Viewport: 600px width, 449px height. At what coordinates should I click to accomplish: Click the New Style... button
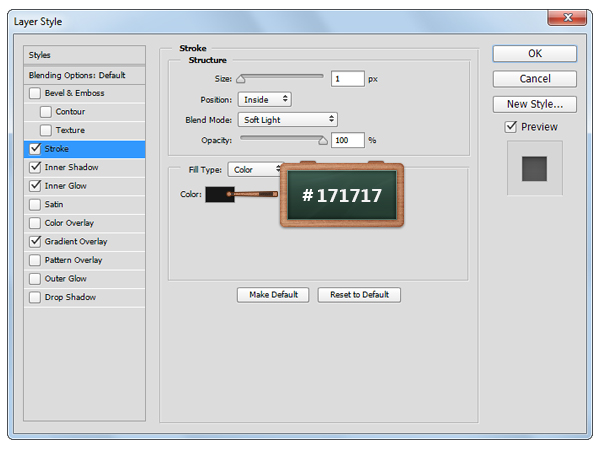click(534, 104)
